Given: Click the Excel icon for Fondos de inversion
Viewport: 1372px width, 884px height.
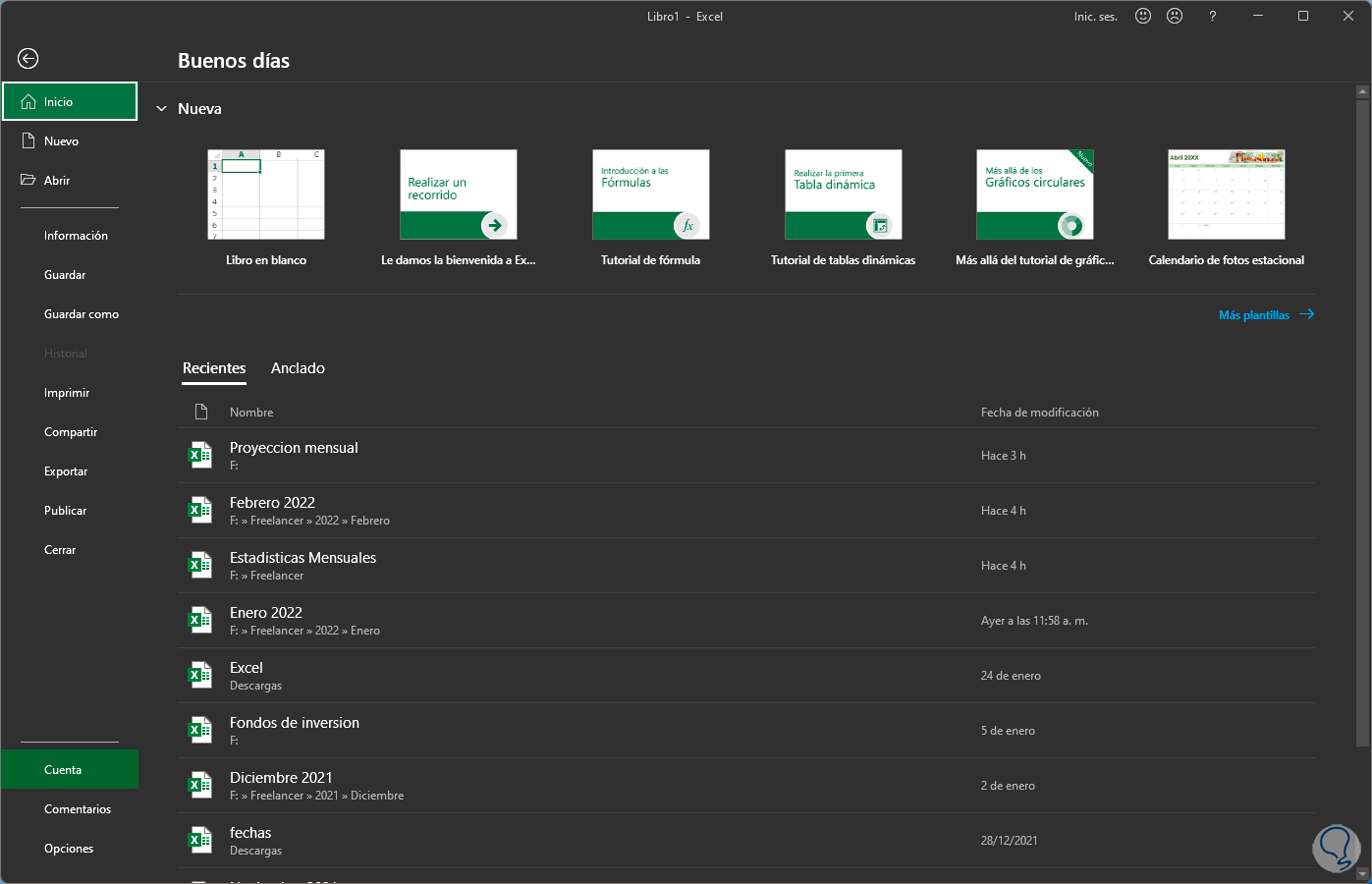Looking at the screenshot, I should click(x=200, y=730).
